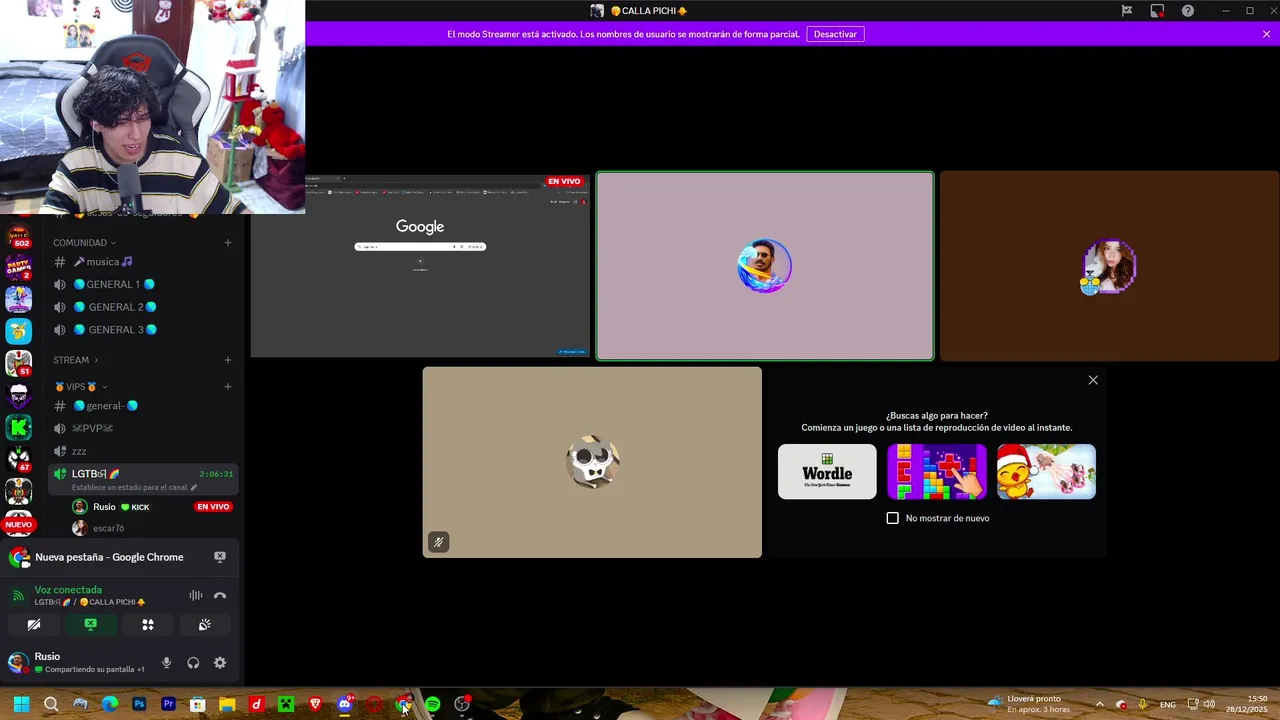1280x720 pixels.
Task: Open Brave browser from the taskbar
Action: pos(315,704)
